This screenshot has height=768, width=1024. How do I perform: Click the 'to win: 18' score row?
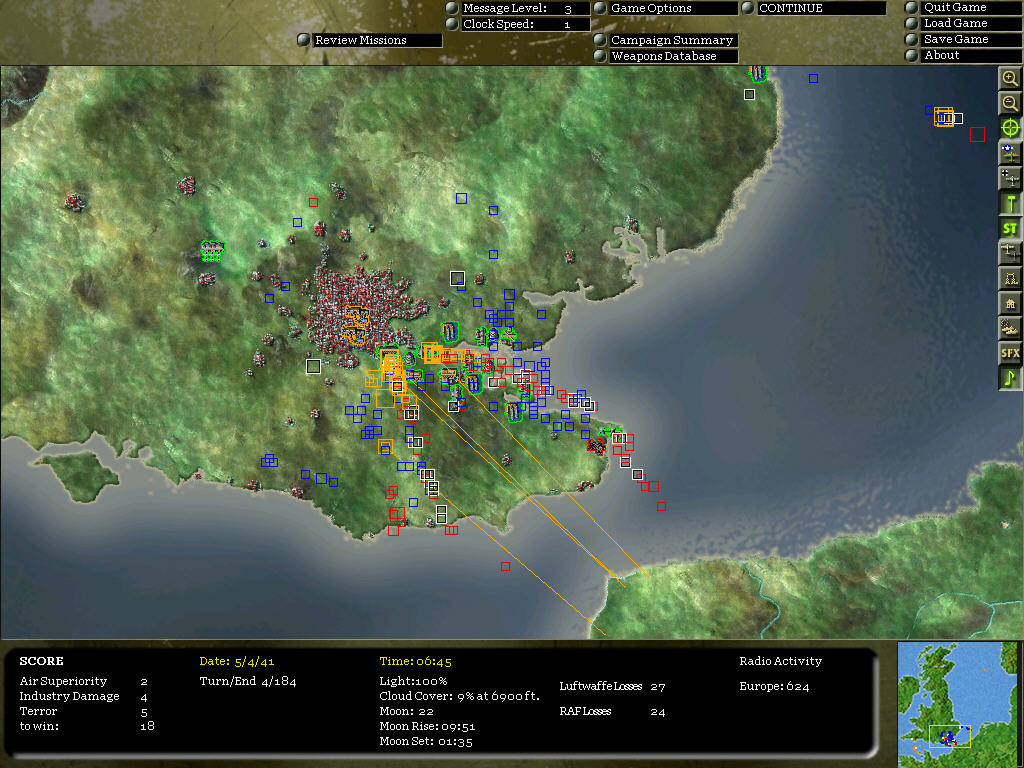[87, 726]
